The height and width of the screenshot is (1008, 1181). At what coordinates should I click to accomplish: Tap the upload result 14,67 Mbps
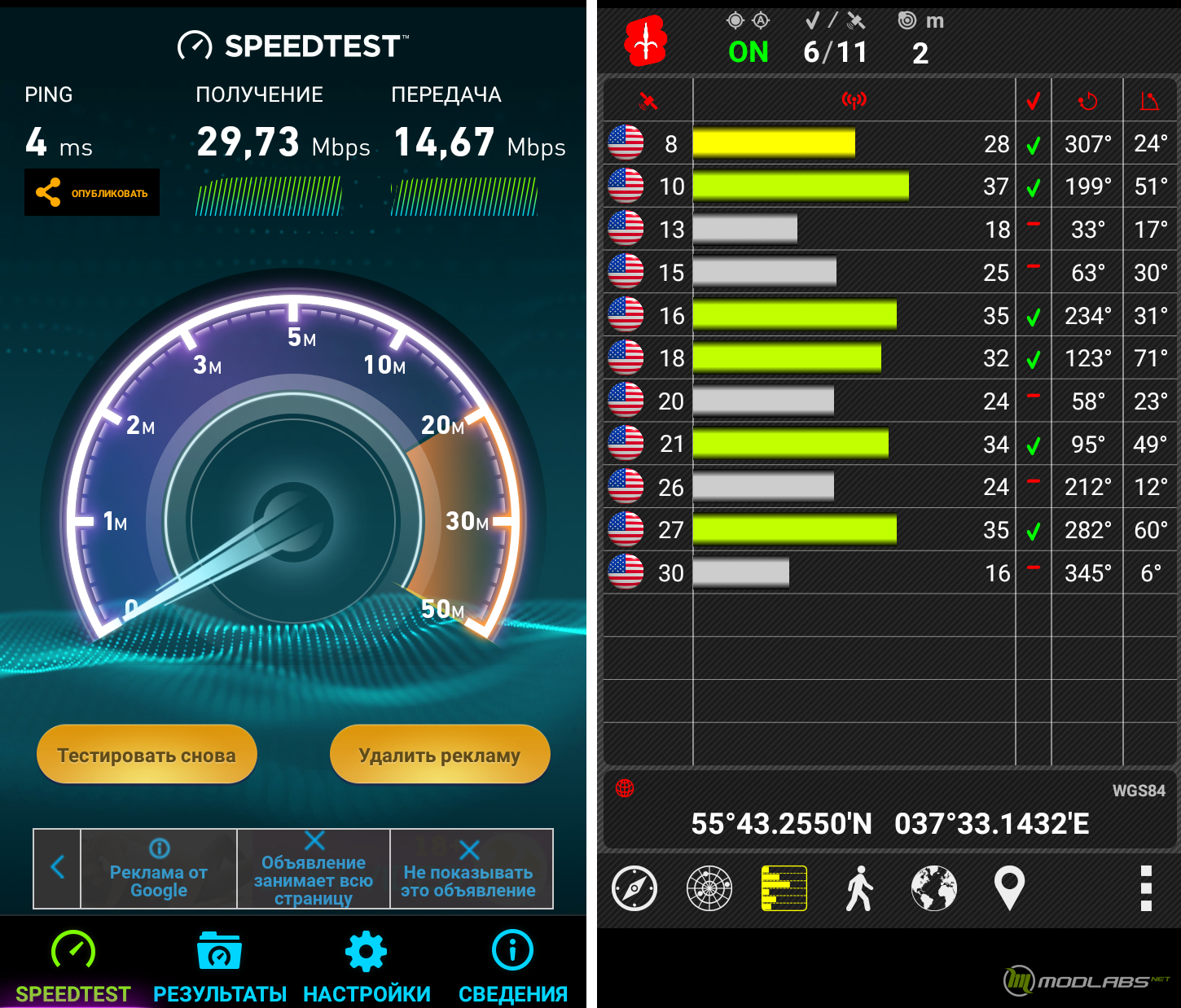coord(480,143)
